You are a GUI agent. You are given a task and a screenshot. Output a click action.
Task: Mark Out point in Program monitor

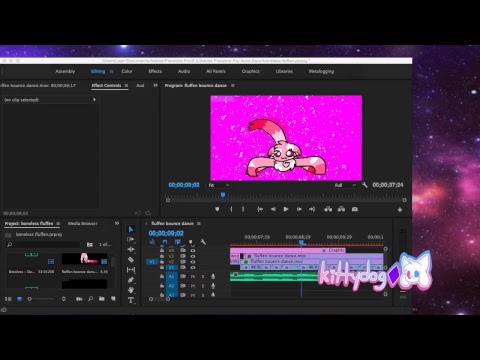pyautogui.click(x=243, y=209)
